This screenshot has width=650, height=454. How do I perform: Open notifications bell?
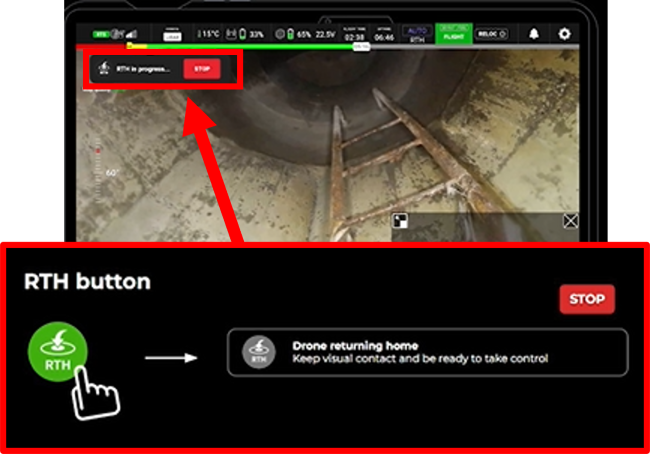click(x=533, y=34)
